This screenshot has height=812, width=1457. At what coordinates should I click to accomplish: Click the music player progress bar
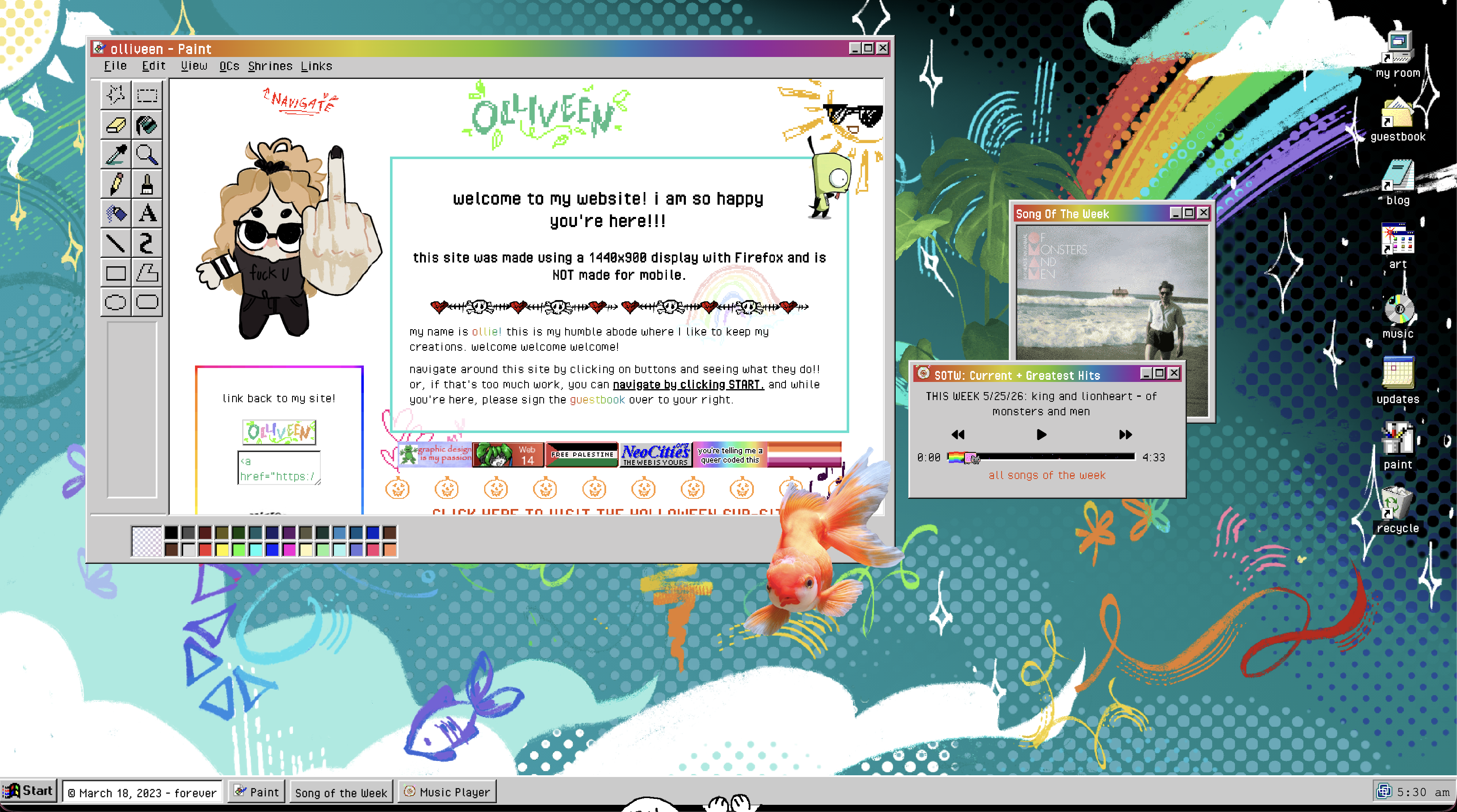pos(1041,457)
